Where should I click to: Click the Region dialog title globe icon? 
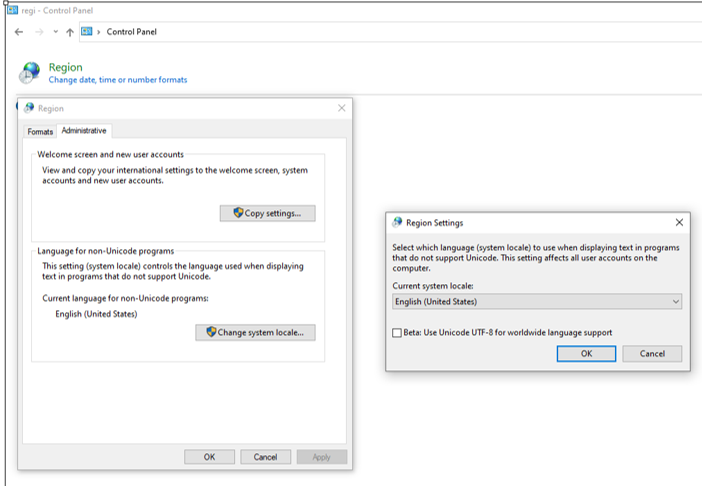pyautogui.click(x=28, y=108)
